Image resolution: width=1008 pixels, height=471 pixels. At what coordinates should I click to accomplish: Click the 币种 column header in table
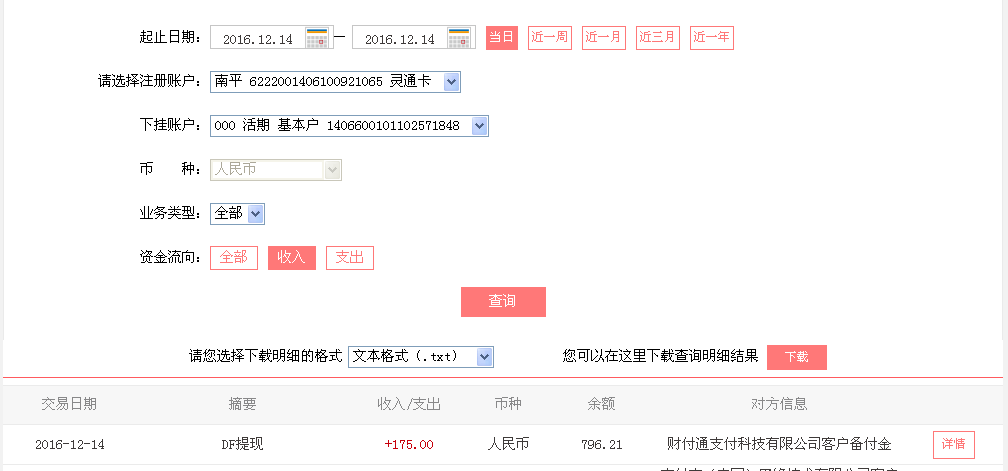[508, 404]
